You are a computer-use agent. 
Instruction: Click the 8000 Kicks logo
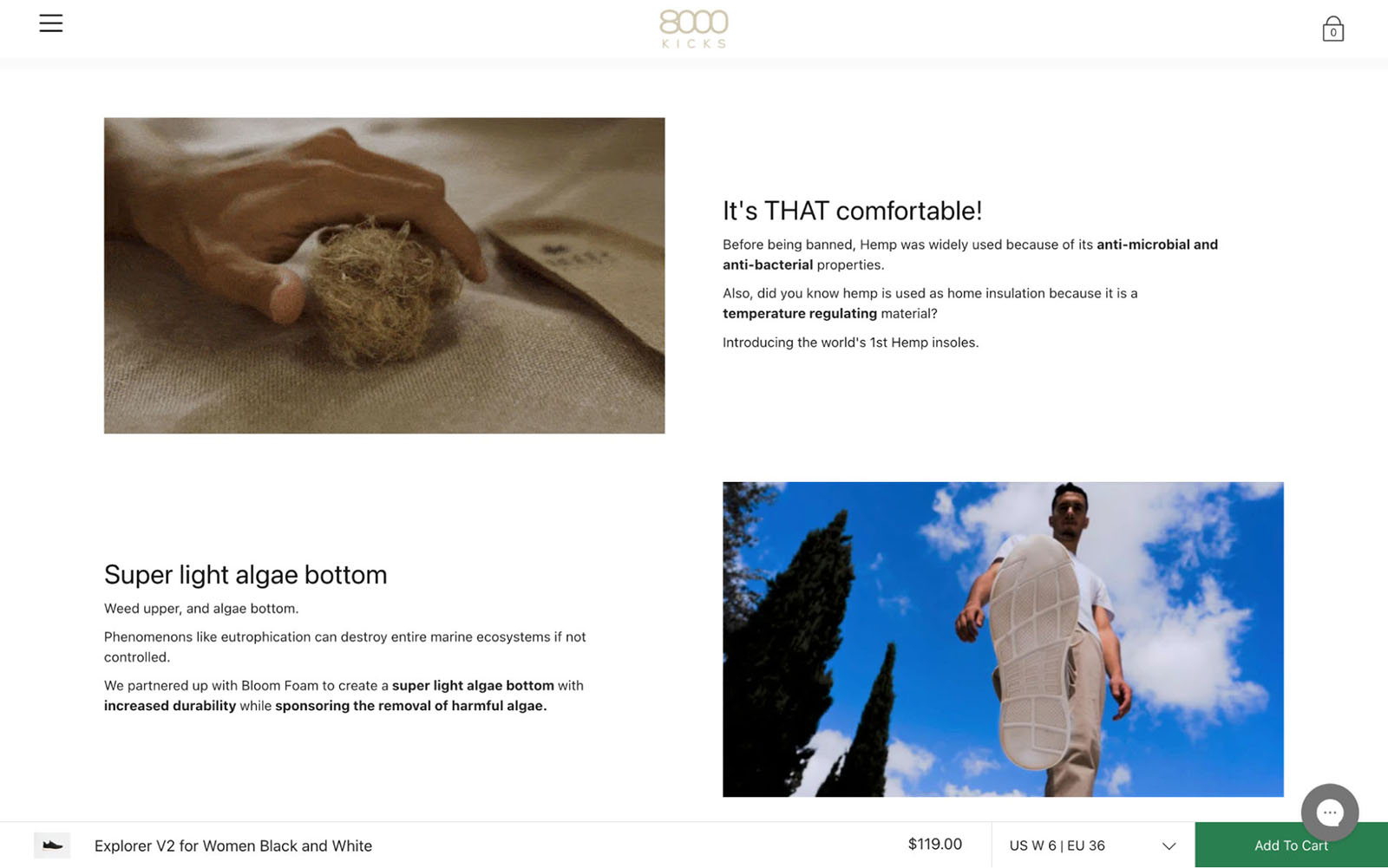tap(693, 29)
